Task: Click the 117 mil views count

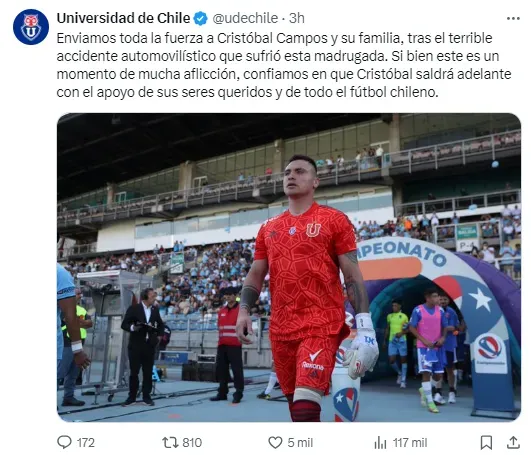Action: (410, 442)
